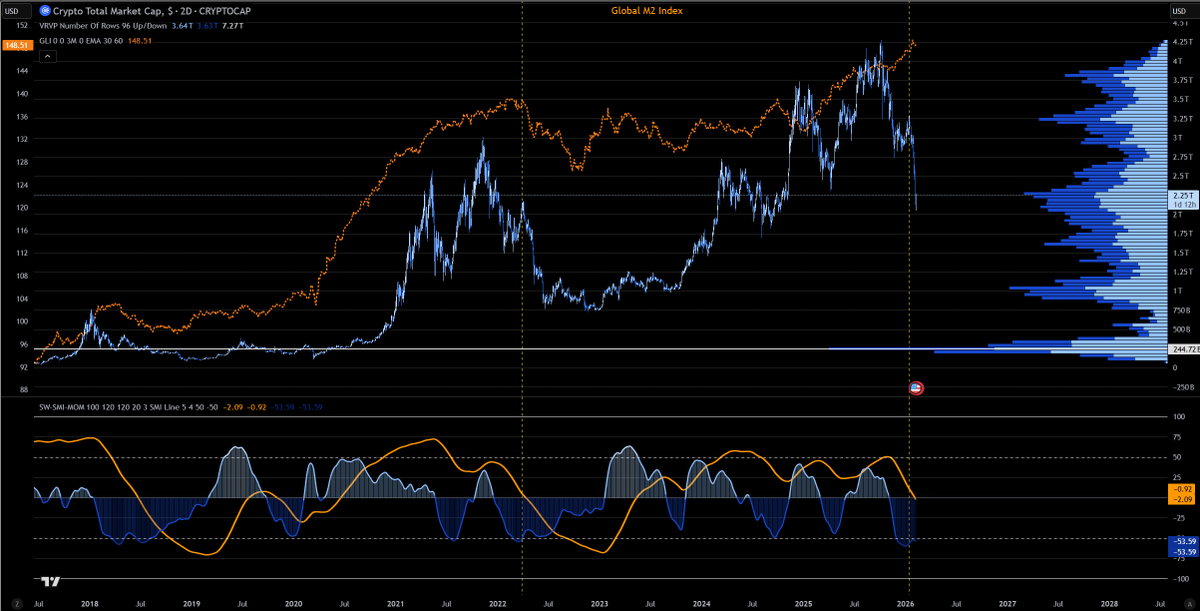Viewport: 1200px width, 611px height.
Task: Click the 2021 label on the time axis
Action: pos(395,604)
